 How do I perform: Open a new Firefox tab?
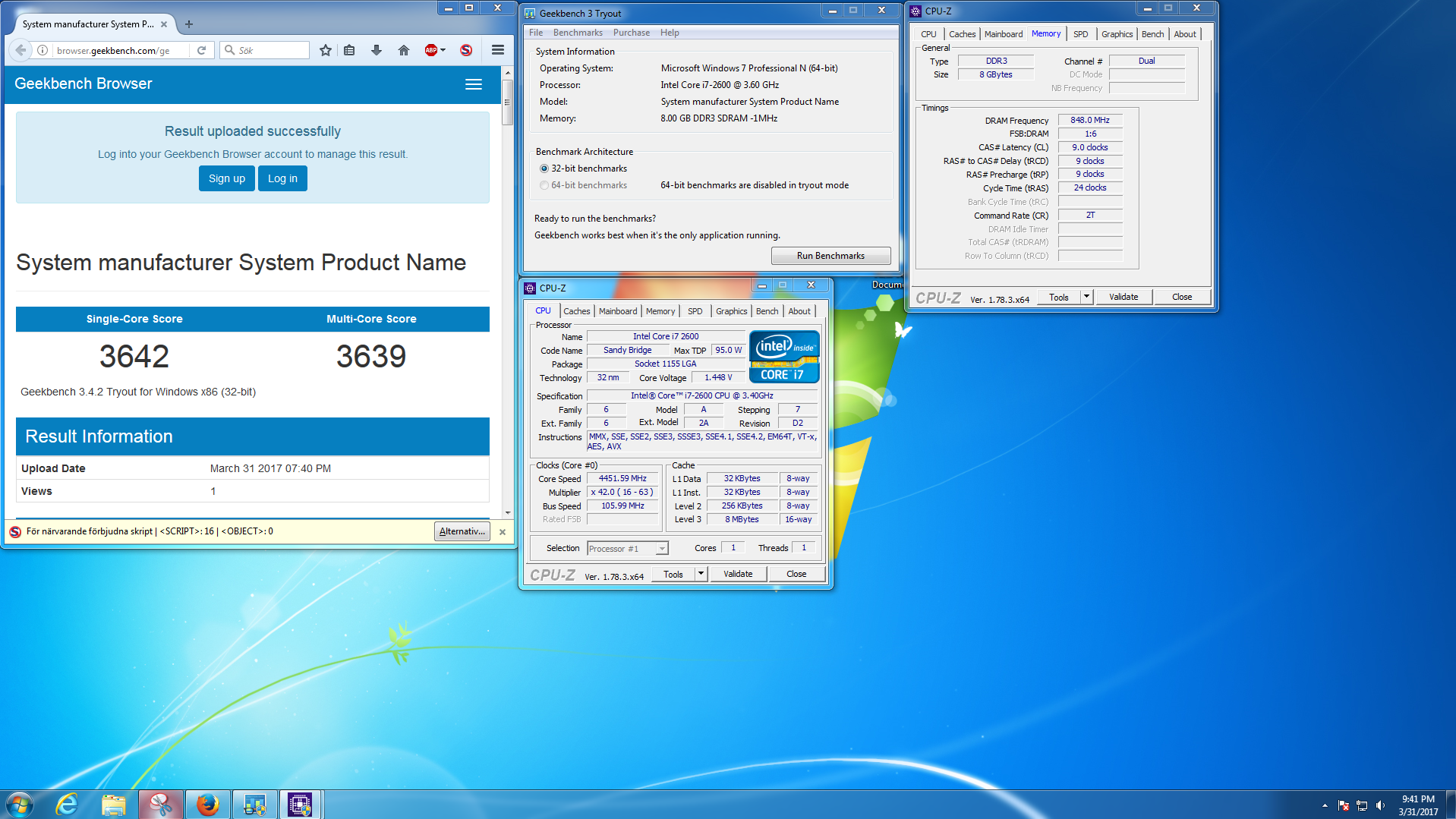(x=189, y=24)
